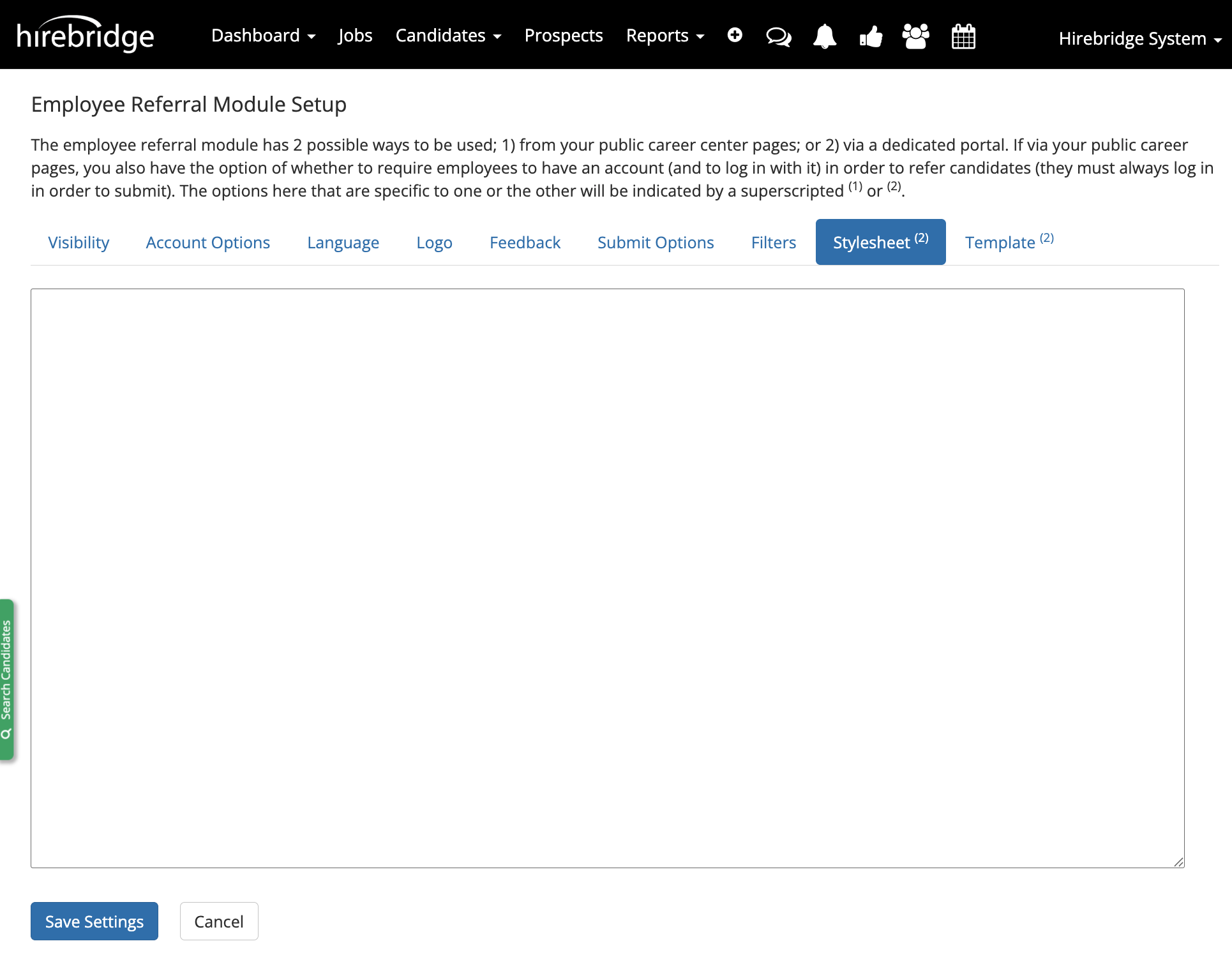Image resolution: width=1232 pixels, height=955 pixels.
Task: Check notifications via the bell icon
Action: [825, 36]
